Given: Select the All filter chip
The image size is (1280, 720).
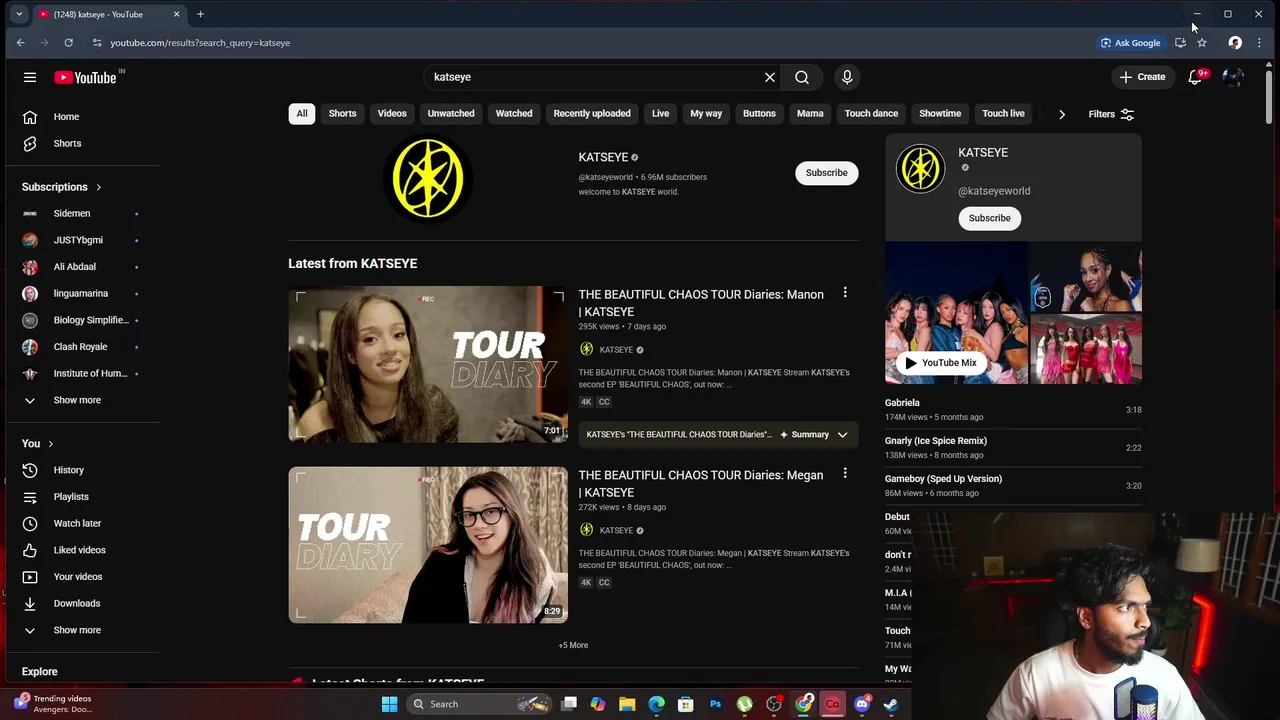Looking at the screenshot, I should pos(301,113).
